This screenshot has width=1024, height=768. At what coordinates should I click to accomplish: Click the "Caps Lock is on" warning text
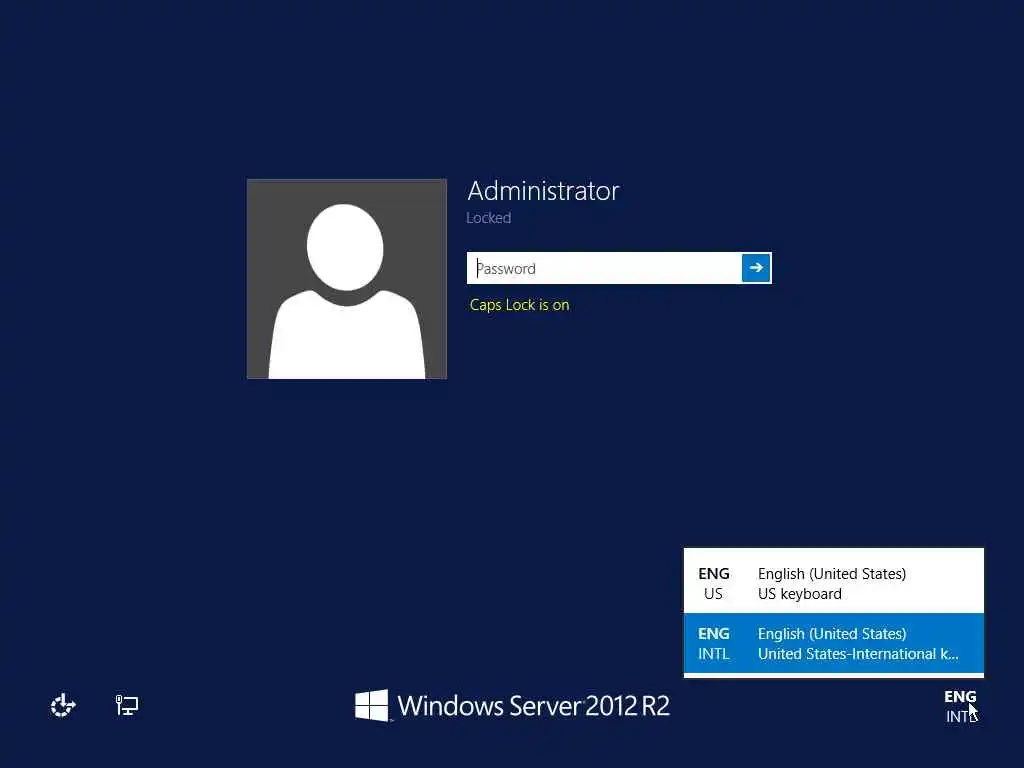[x=519, y=305]
